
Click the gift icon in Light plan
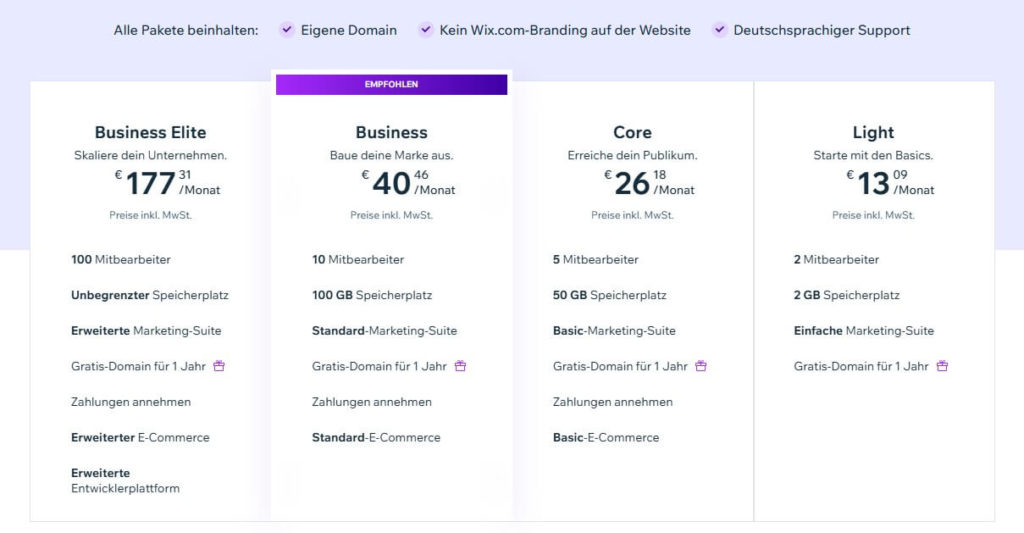click(x=942, y=366)
